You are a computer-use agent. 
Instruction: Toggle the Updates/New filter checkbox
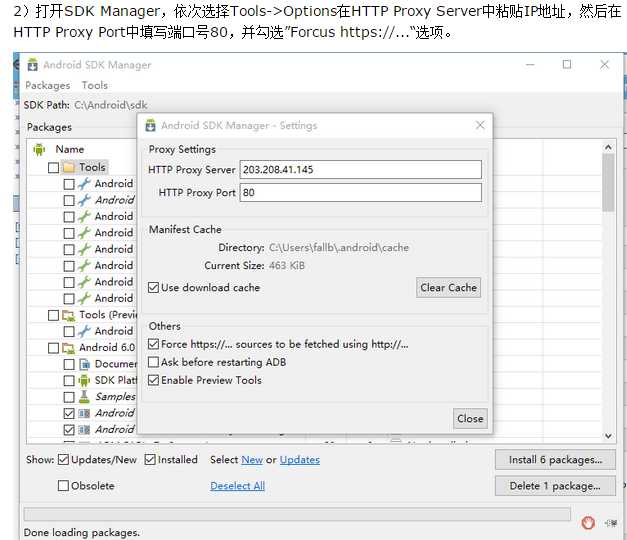(63, 460)
